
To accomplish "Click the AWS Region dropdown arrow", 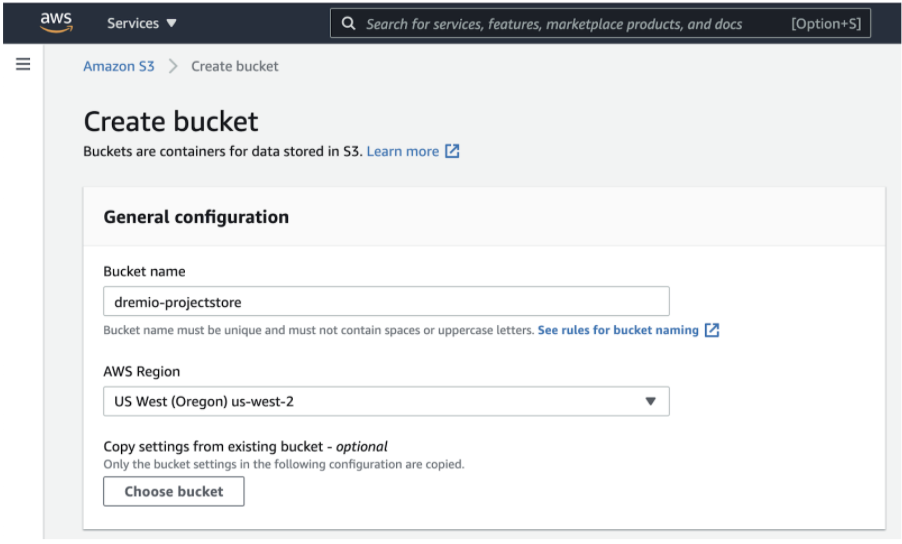I will (x=650, y=401).
